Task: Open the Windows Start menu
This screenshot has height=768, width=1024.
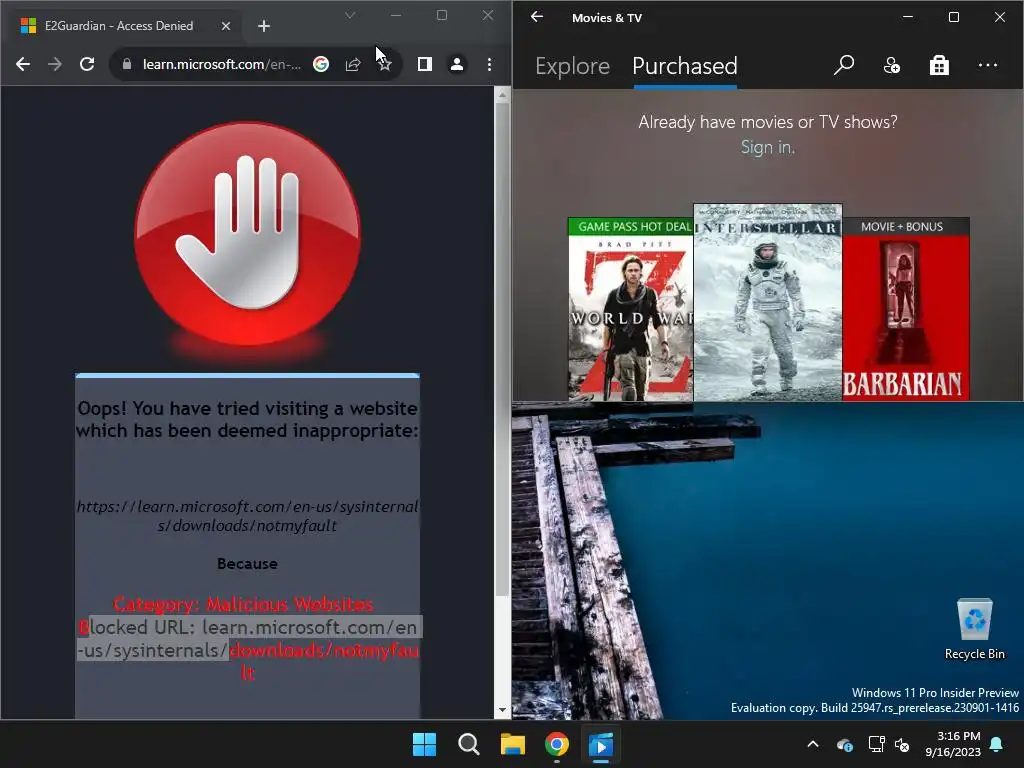Action: tap(424, 744)
